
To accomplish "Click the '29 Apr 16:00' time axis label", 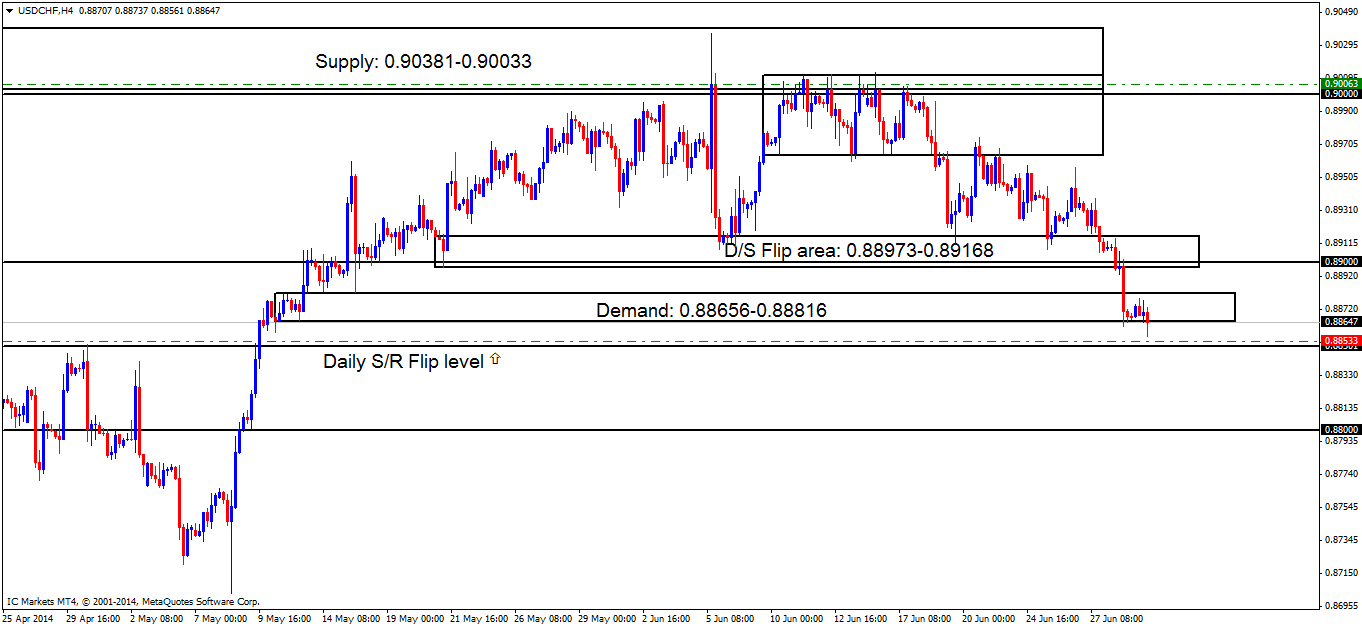I will pyautogui.click(x=91, y=619).
